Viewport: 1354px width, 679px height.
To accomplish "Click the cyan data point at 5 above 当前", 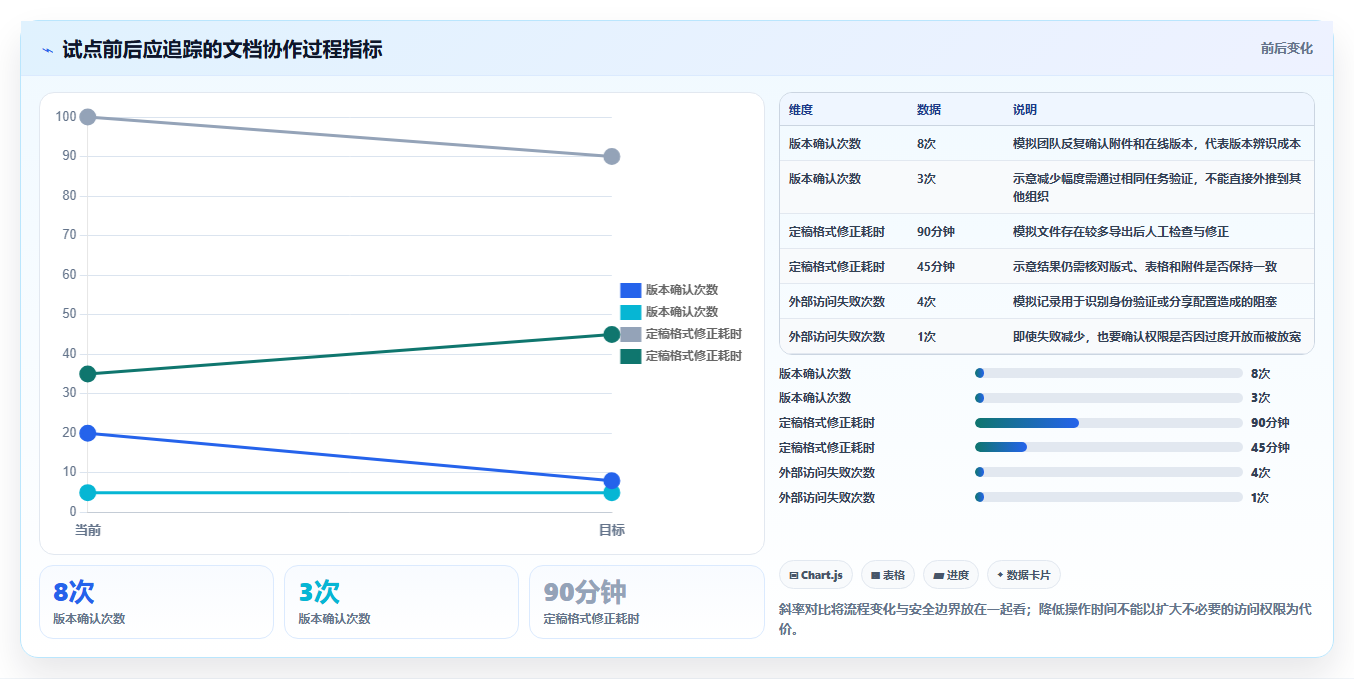I will [x=88, y=492].
